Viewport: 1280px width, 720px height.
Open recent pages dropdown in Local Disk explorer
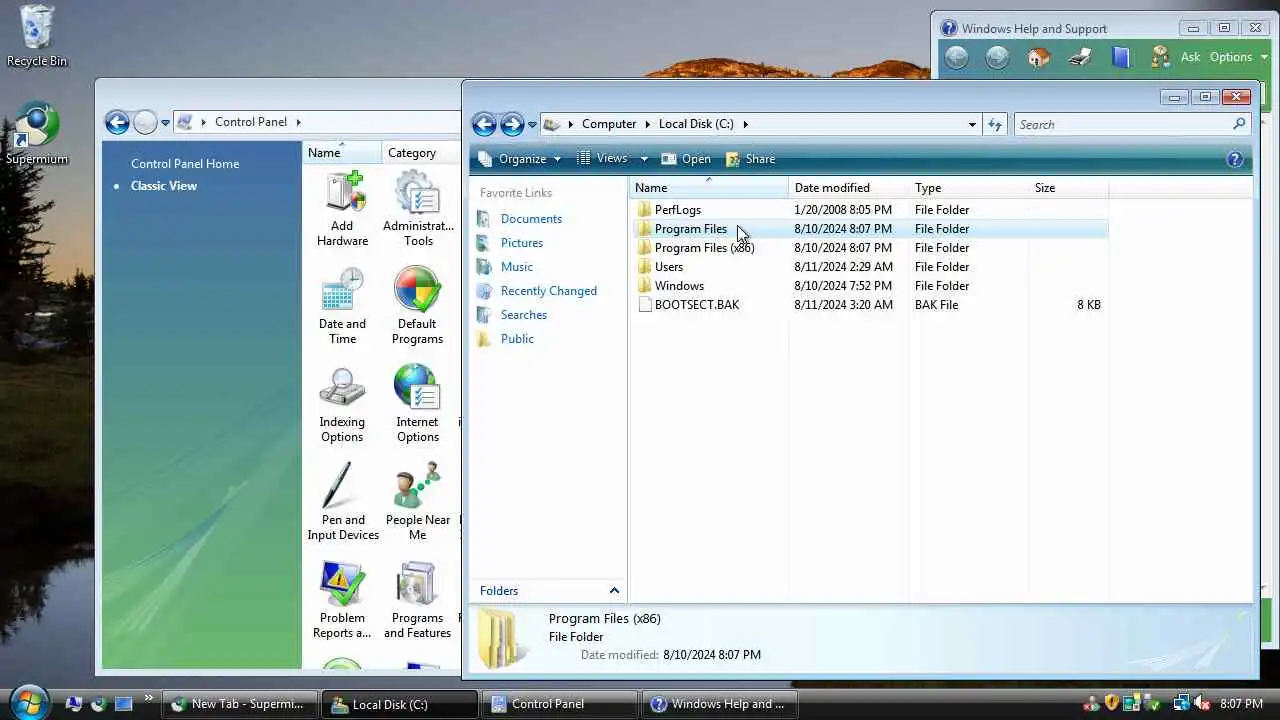(532, 125)
